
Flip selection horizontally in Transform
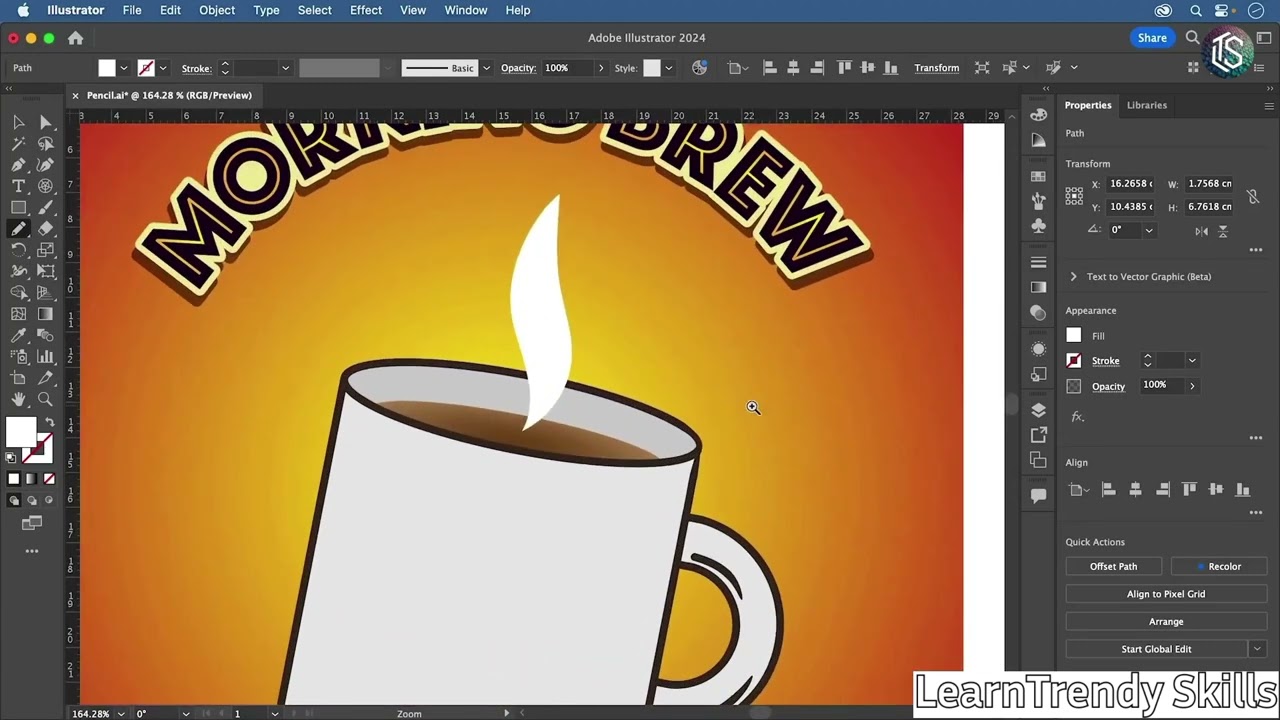1201,230
